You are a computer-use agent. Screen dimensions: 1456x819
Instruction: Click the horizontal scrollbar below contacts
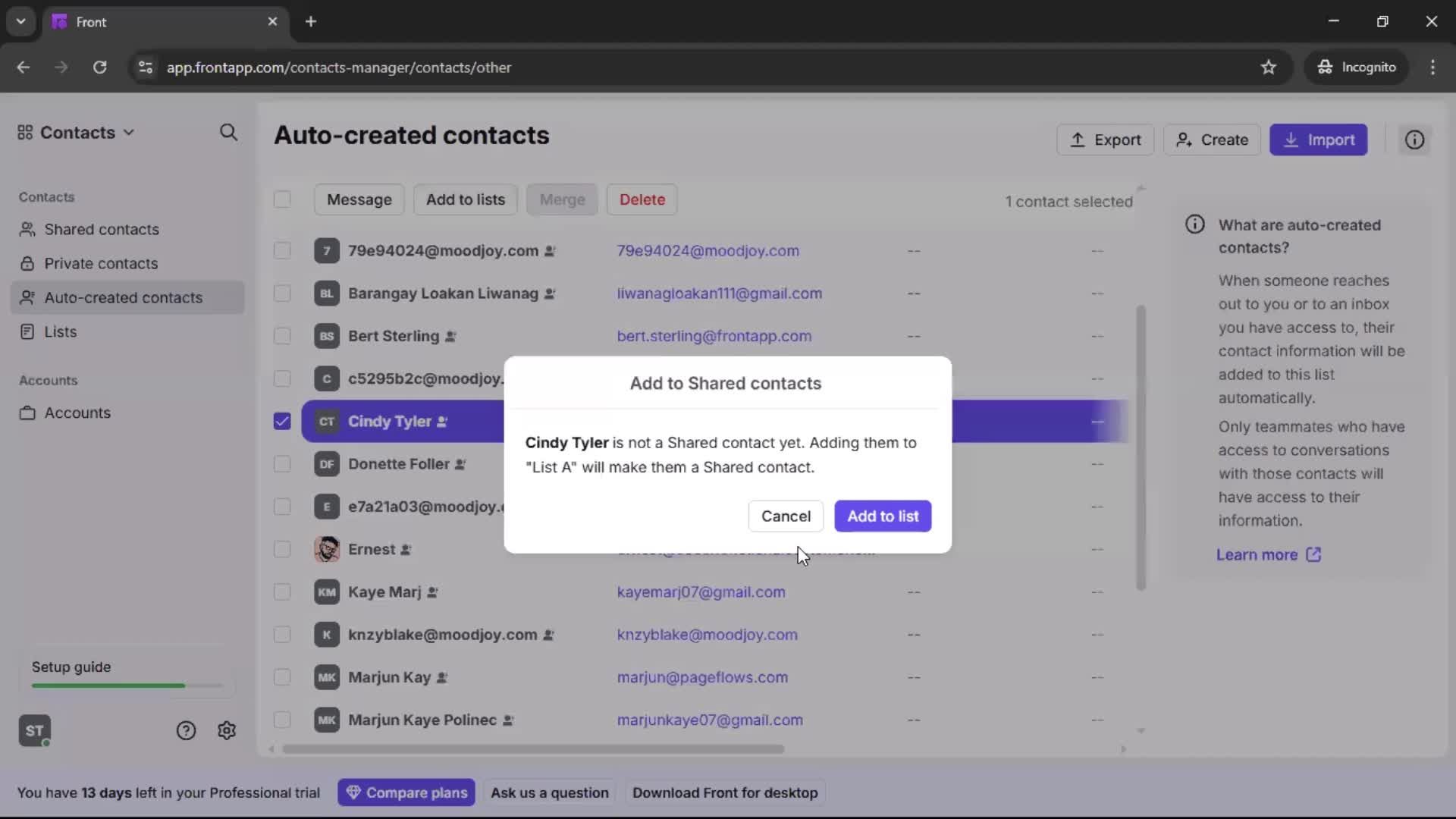(533, 749)
